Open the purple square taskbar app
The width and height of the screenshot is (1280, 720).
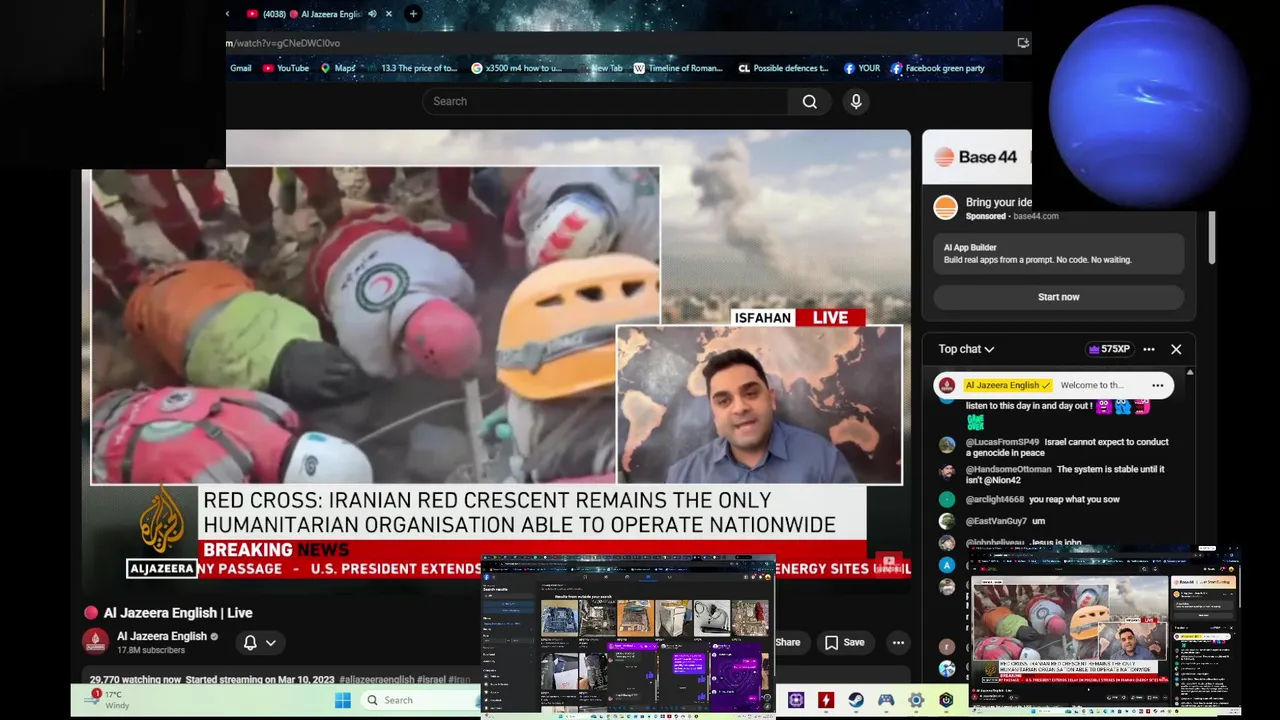pyautogui.click(x=796, y=701)
